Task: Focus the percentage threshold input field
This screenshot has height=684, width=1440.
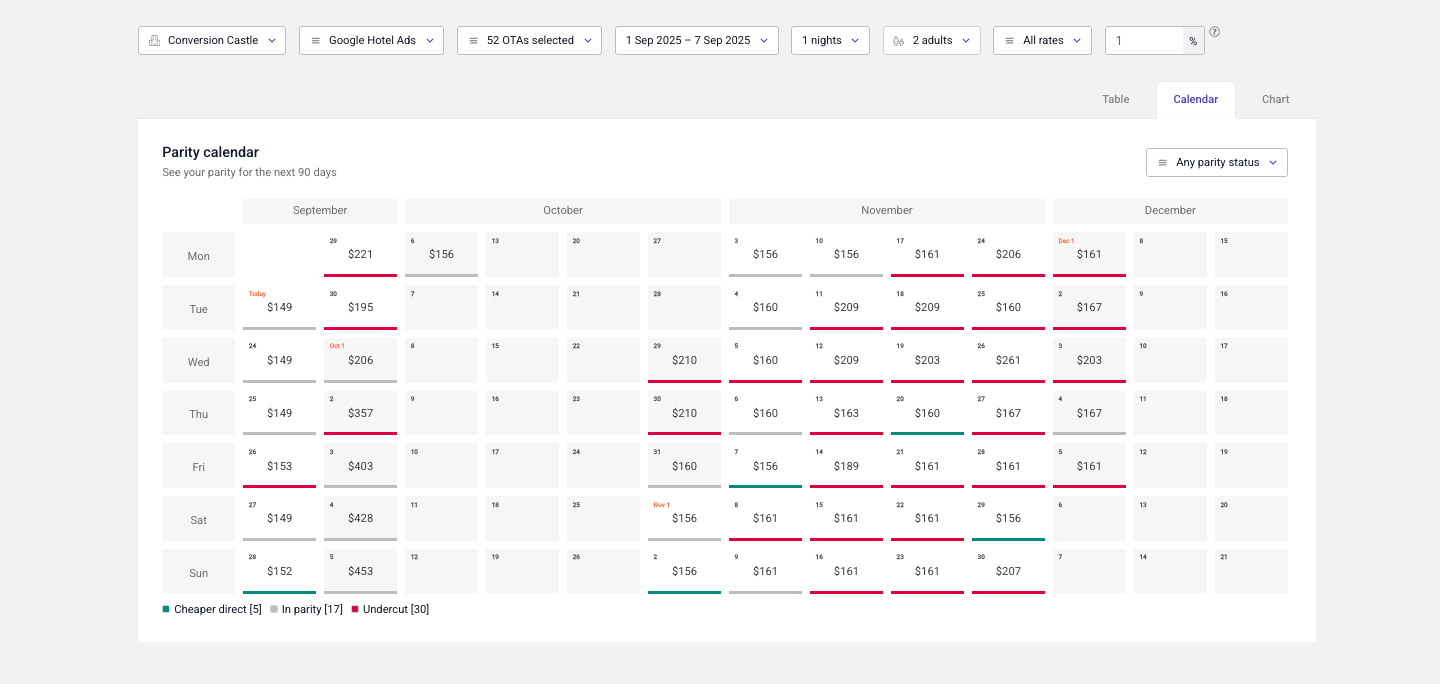Action: point(1144,41)
